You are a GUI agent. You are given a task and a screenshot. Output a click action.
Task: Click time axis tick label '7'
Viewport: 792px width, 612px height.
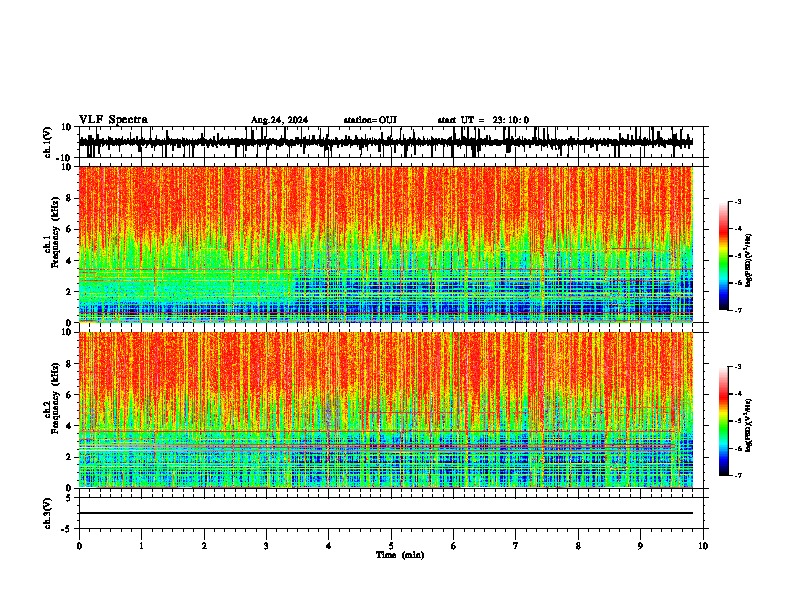point(516,546)
